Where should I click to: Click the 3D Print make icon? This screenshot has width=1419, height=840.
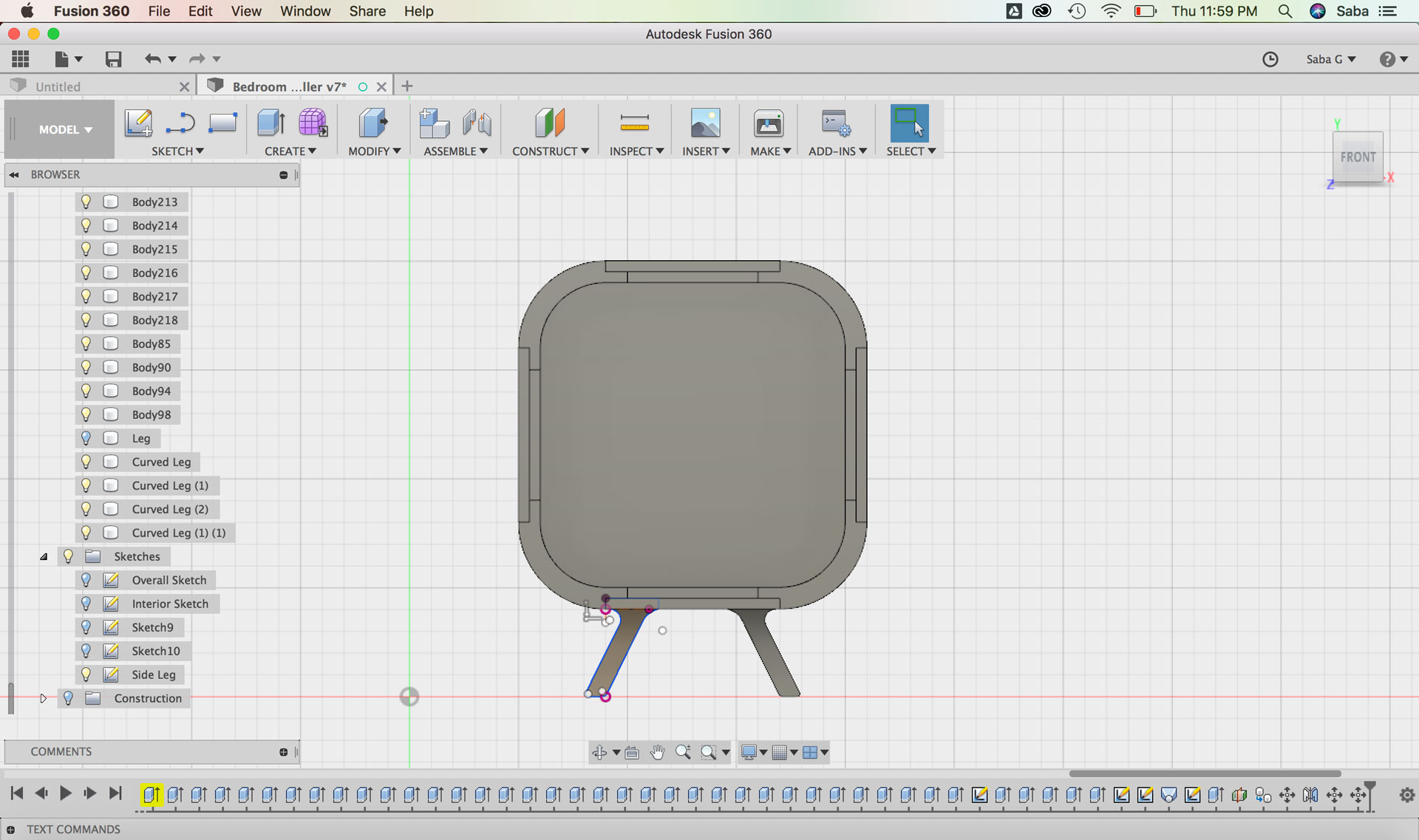[769, 123]
